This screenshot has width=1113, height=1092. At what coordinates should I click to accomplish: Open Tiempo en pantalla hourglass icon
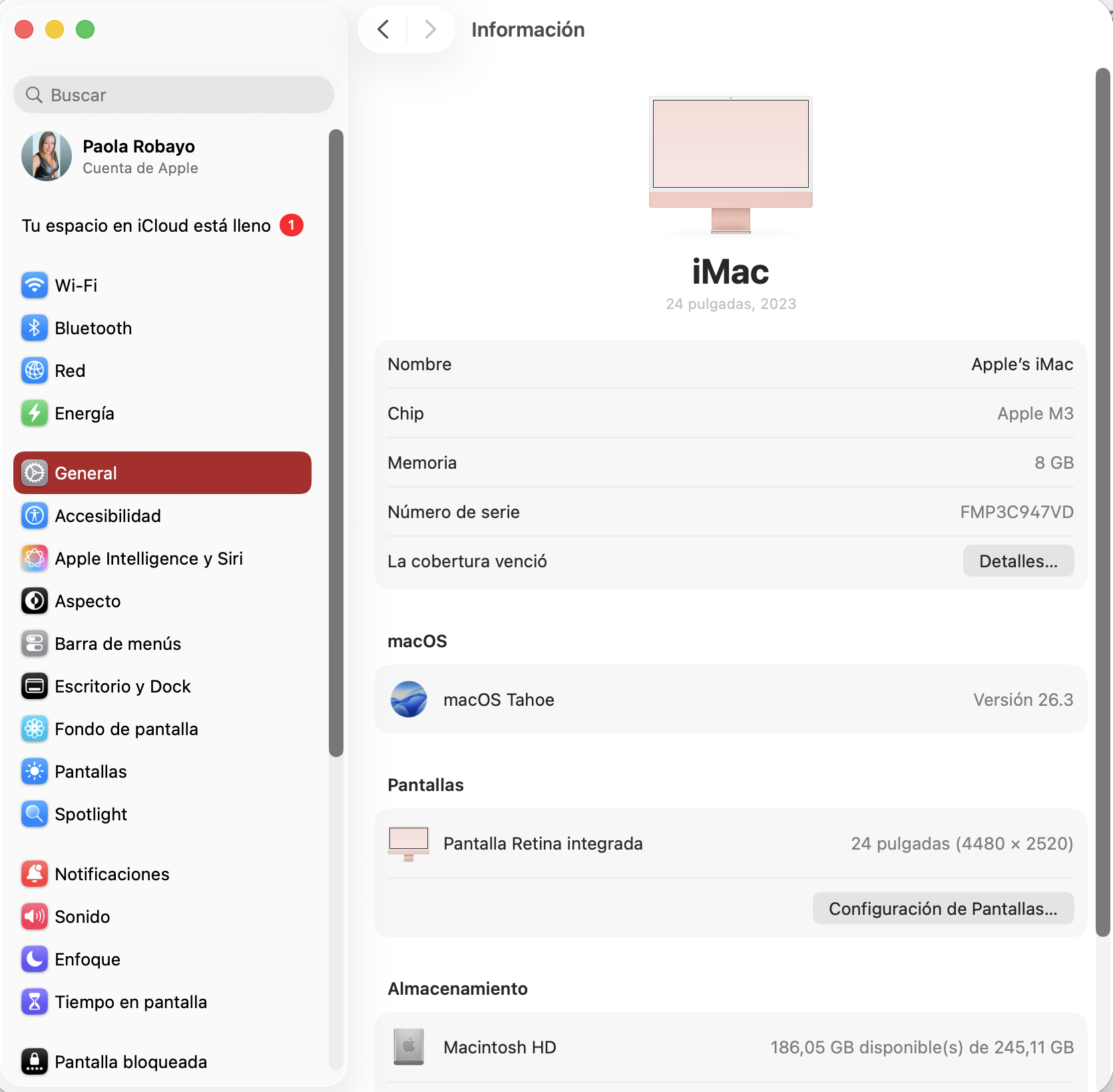(x=34, y=1002)
